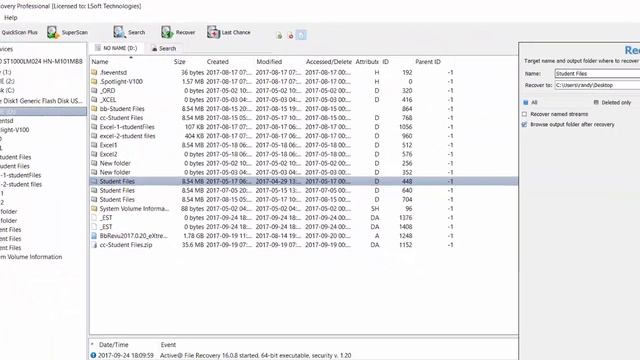640x360 pixels.
Task: Click the folder icon of .fseventsd
Action: pyautogui.click(x=94, y=72)
